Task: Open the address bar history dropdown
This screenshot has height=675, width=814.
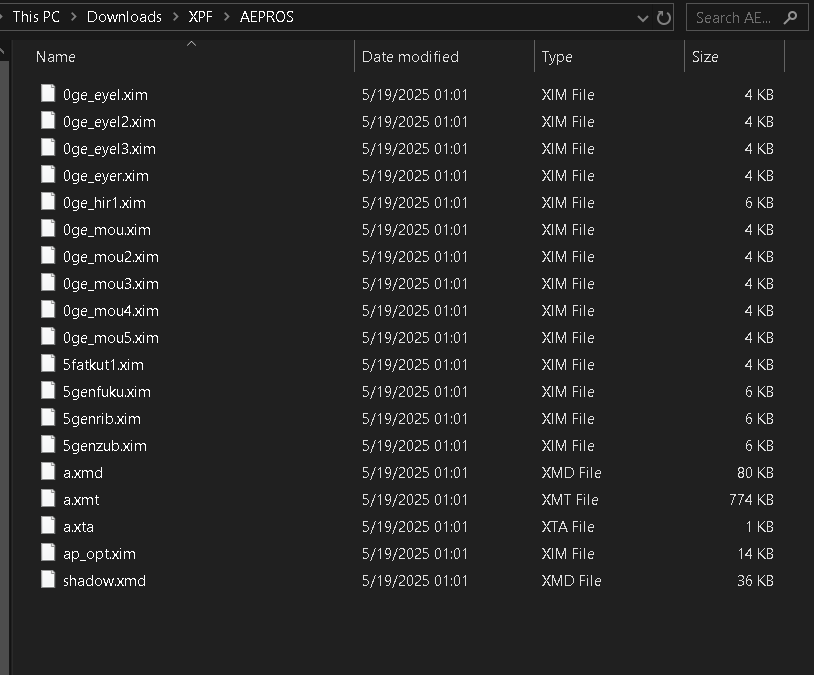Action: [642, 19]
